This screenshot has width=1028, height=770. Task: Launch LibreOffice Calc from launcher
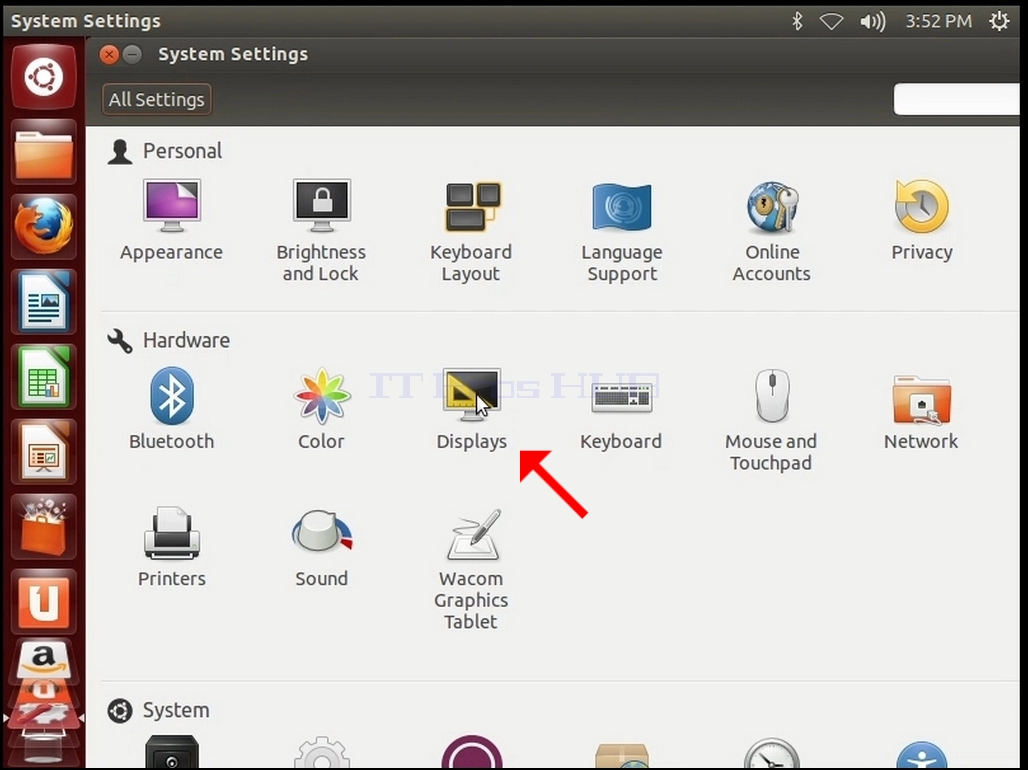(43, 376)
